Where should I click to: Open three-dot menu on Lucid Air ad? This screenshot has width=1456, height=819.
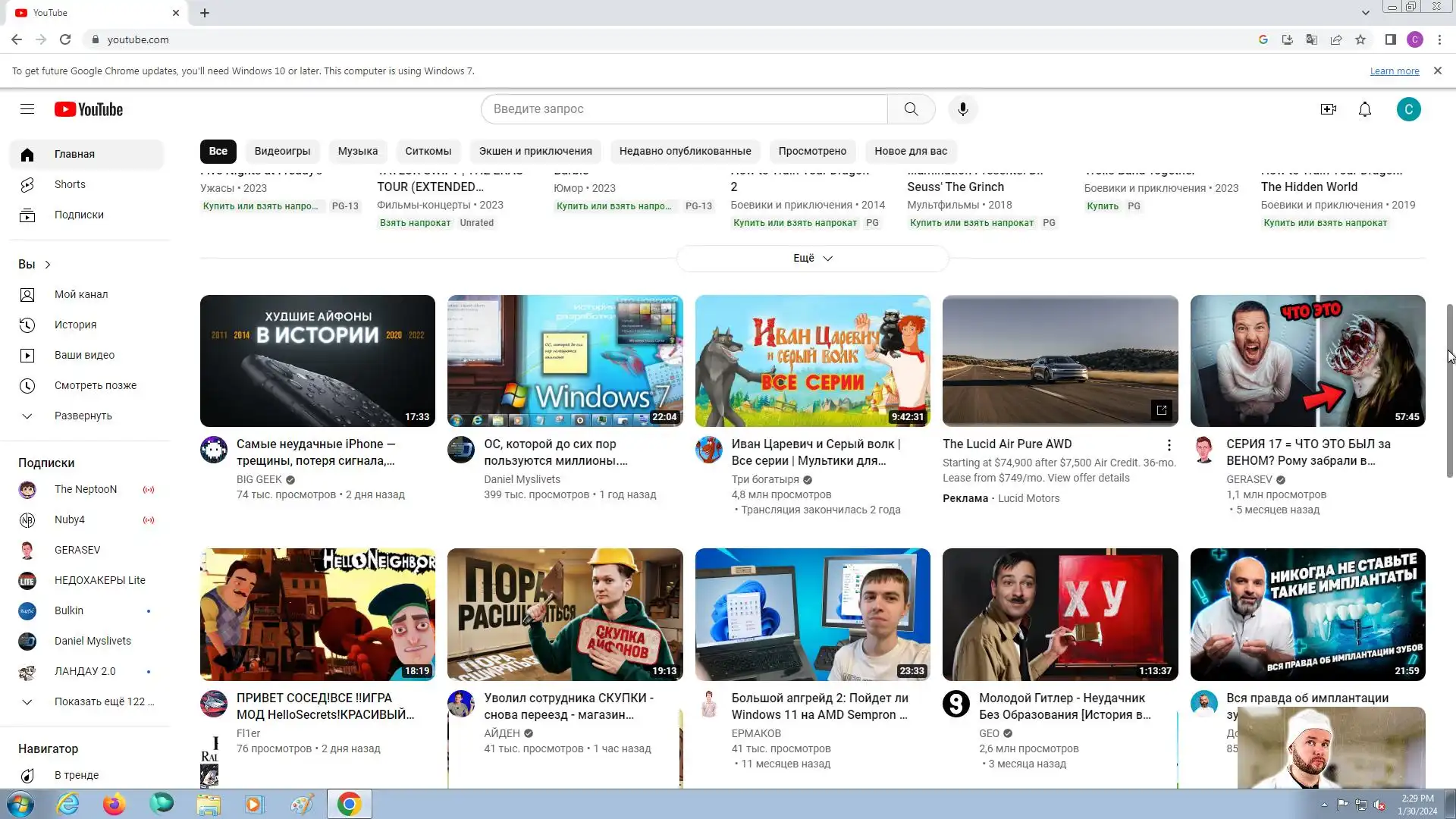coord(1169,445)
